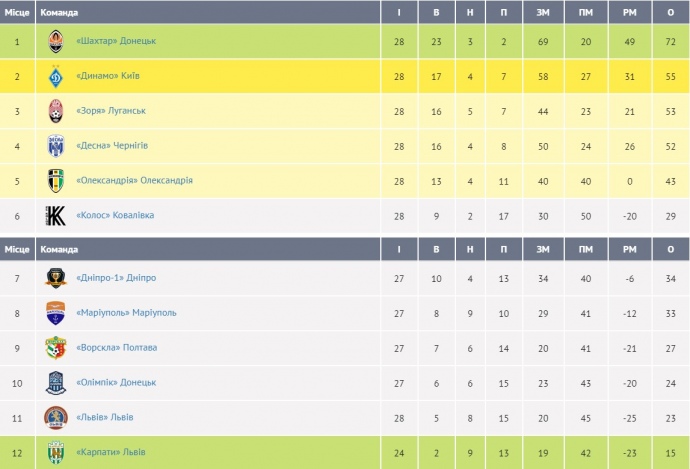
Task: Click the Vorskla Poltava team logo
Action: tap(56, 348)
